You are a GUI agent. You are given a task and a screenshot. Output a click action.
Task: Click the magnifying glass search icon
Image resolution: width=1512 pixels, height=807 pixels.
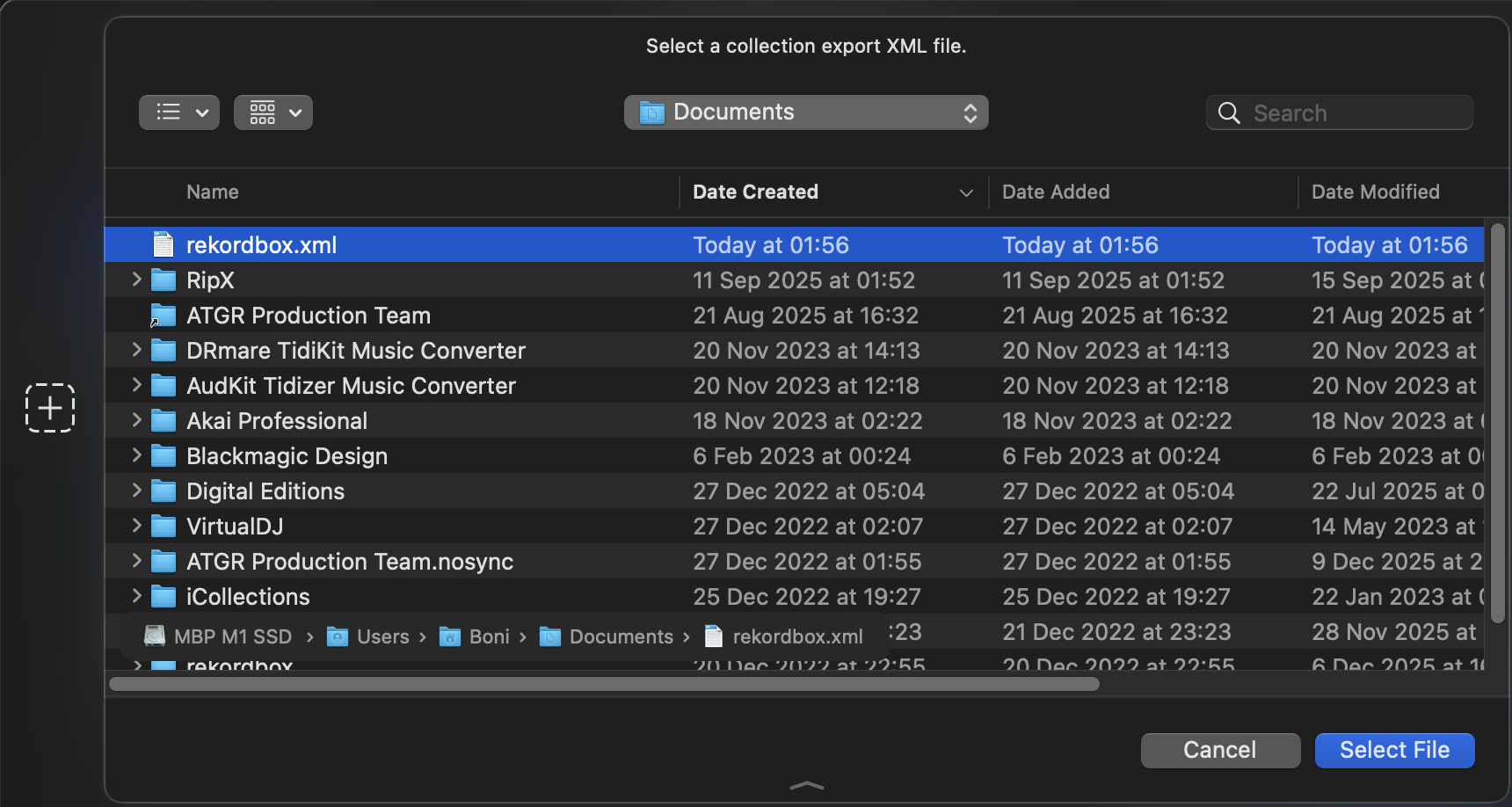1229,113
